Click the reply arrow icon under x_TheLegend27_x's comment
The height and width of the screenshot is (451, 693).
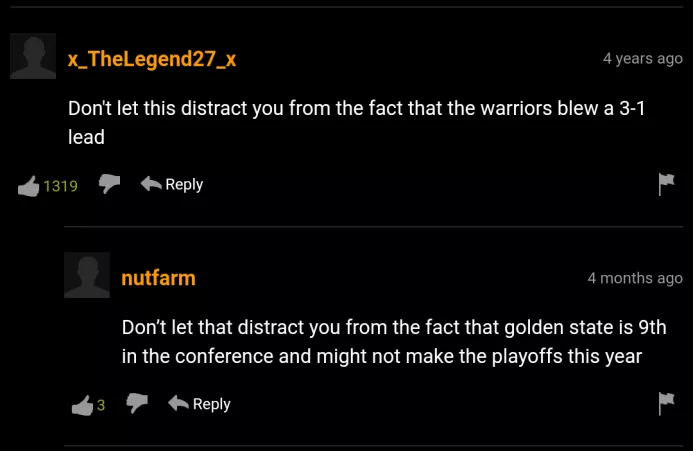[x=152, y=184]
